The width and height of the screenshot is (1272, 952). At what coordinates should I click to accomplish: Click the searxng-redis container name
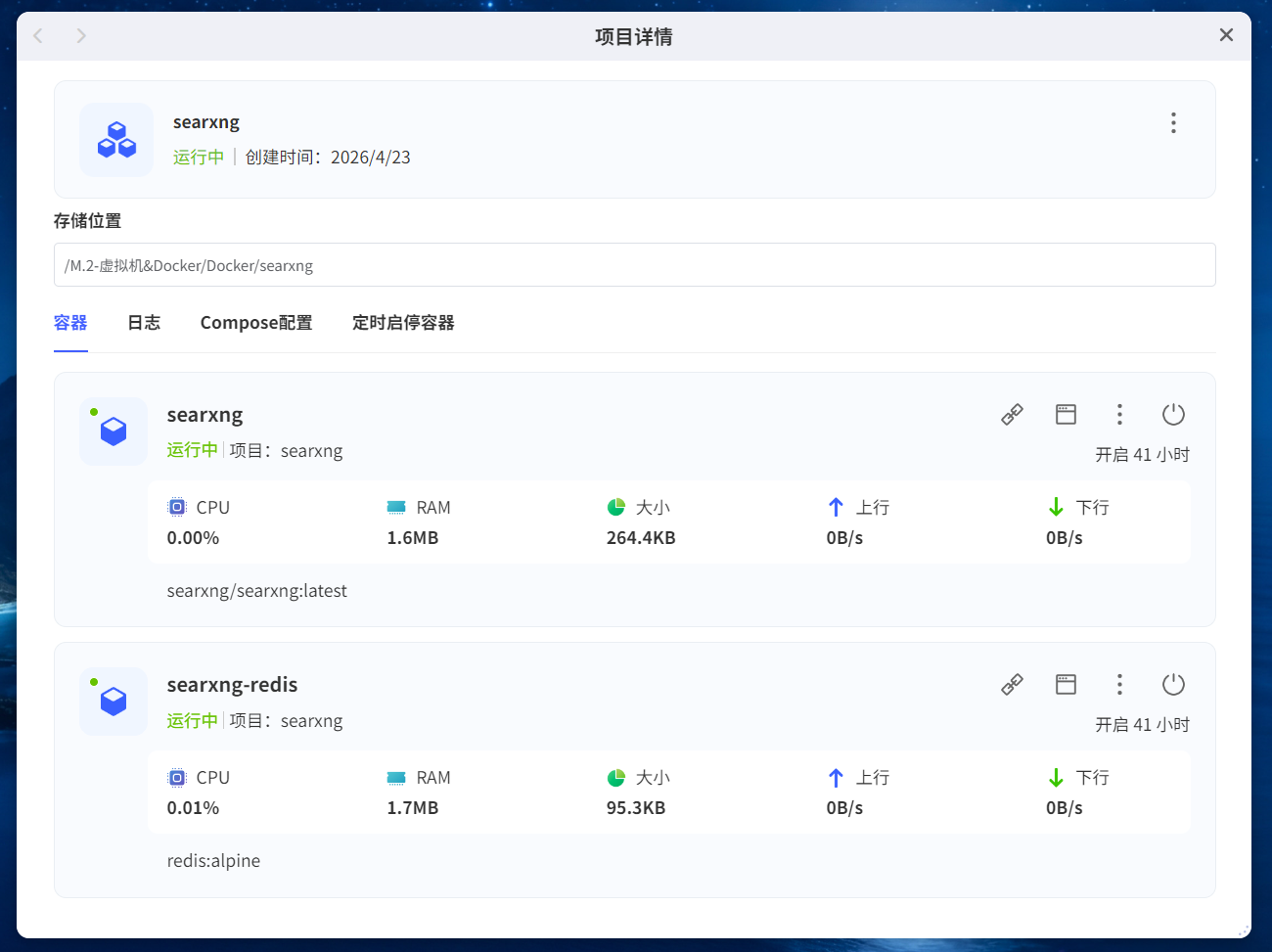pos(233,685)
